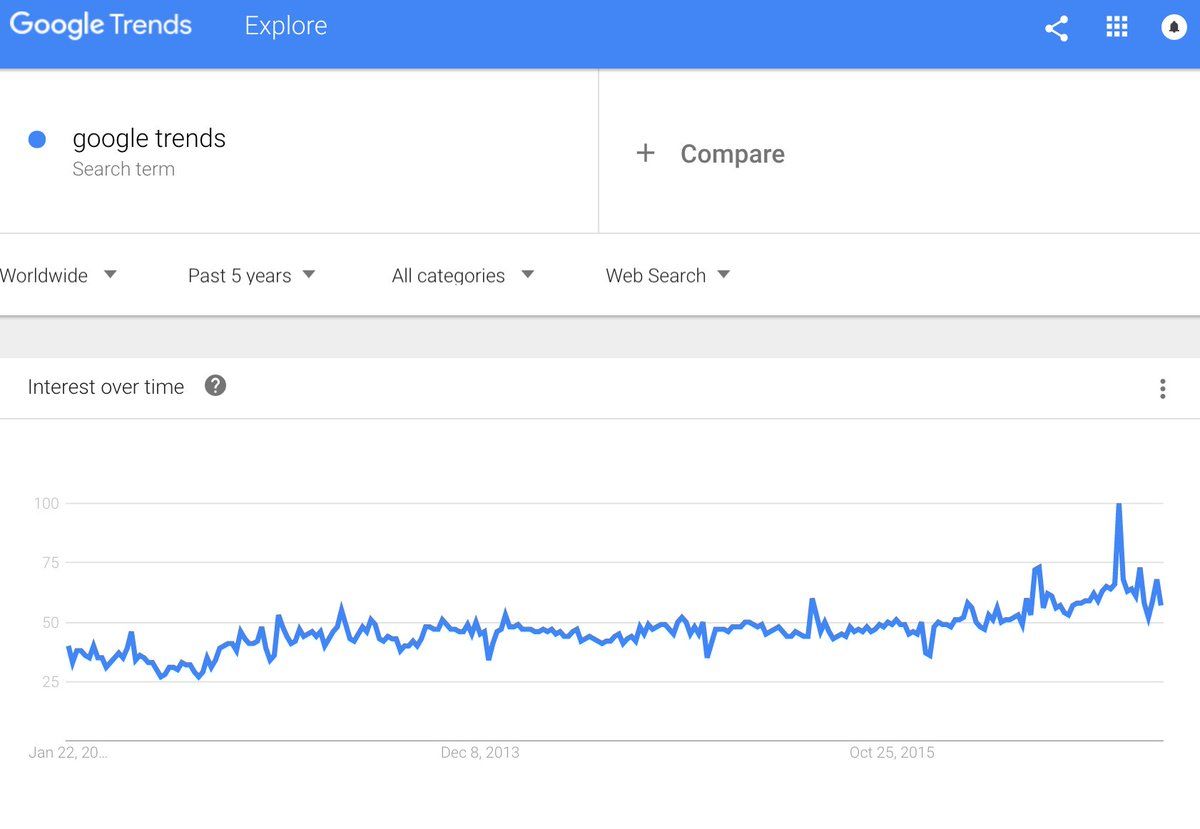Click the Oct 25, 2015 axis label
Viewport: 1200px width, 829px height.
pyautogui.click(x=892, y=752)
